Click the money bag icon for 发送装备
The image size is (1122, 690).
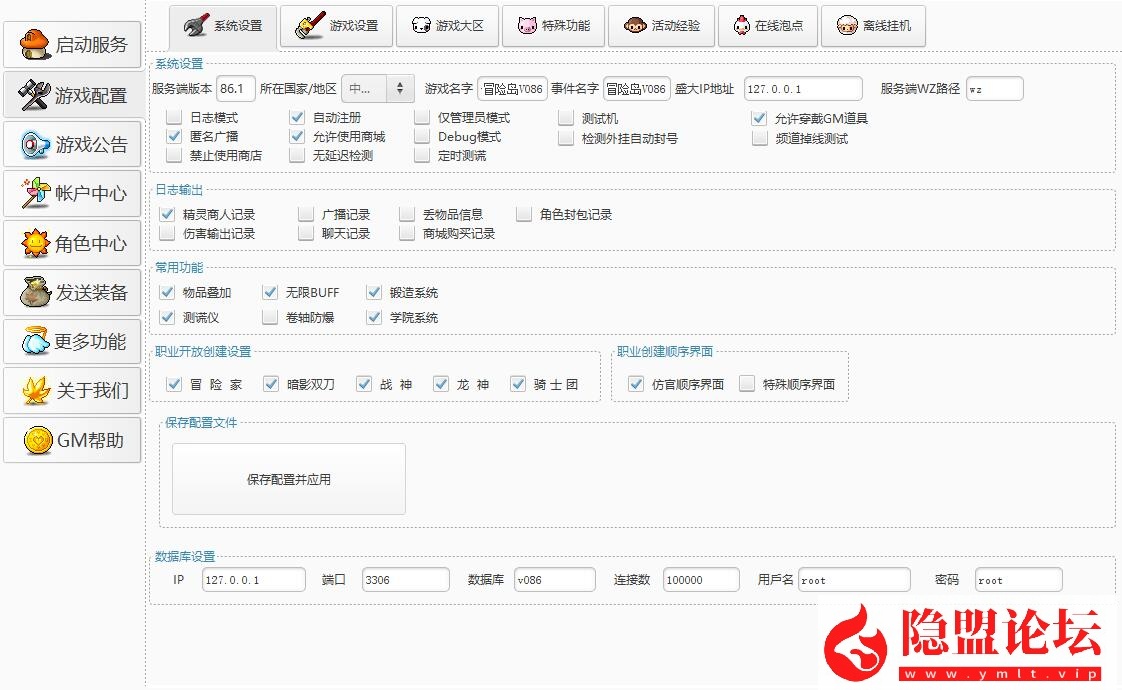(35, 292)
